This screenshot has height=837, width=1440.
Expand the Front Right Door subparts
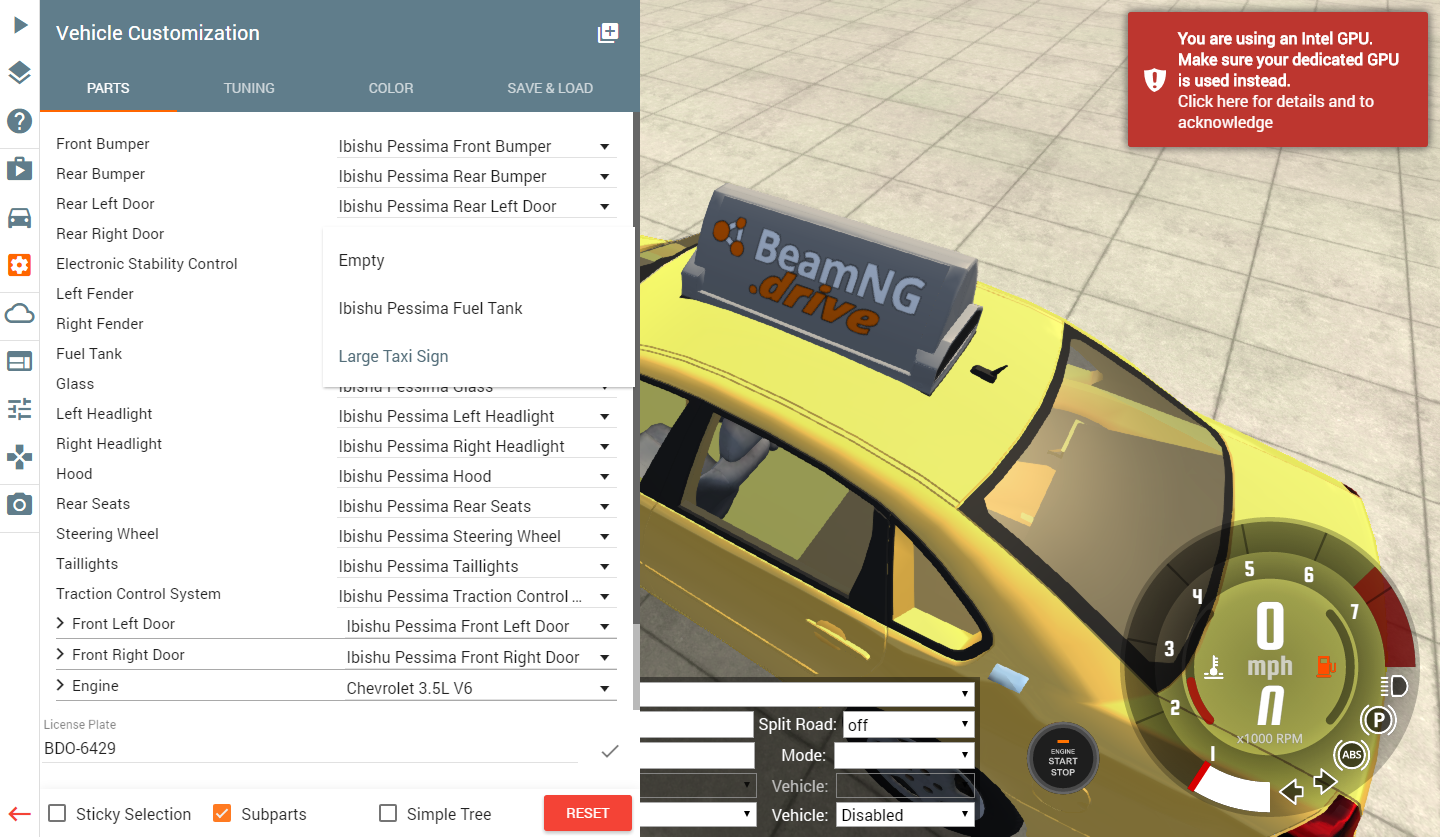tap(61, 655)
